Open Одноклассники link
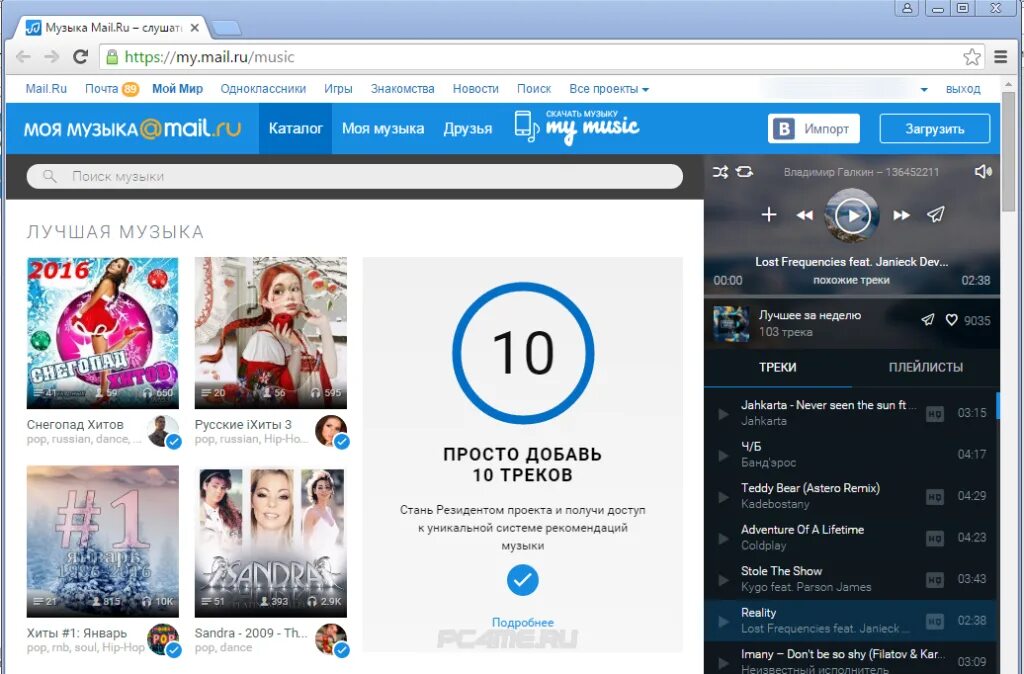The width and height of the screenshot is (1024, 674). coord(263,89)
